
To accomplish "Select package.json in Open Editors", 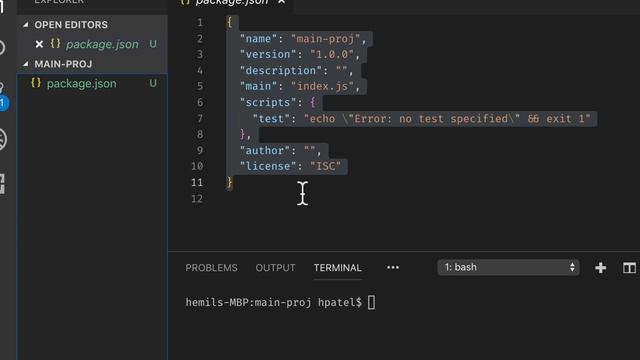I will click(102, 44).
